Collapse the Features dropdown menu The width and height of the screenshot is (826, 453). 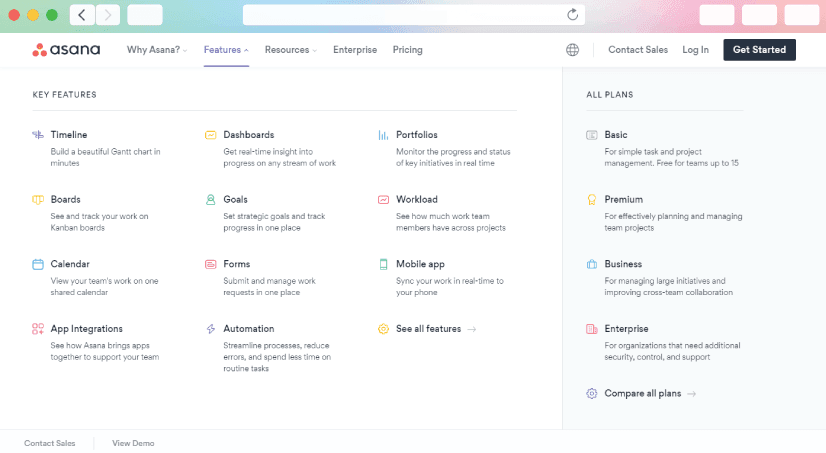click(x=226, y=50)
